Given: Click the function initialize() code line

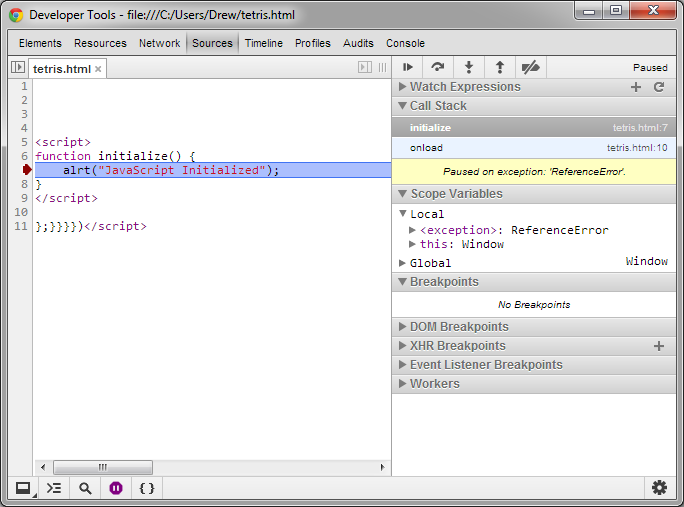Looking at the screenshot, I should click(x=115, y=156).
